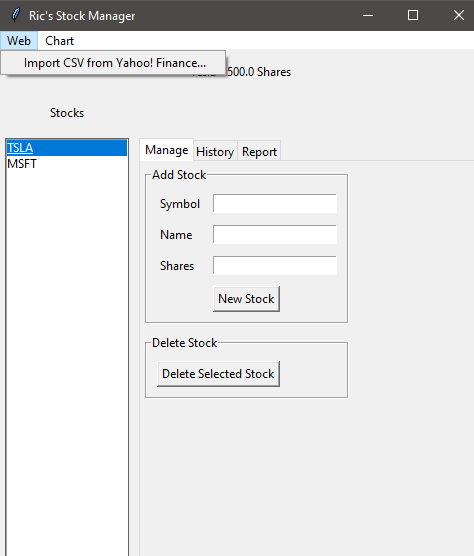Close the Stock Manager window
This screenshot has height=556, width=474.
459,15
